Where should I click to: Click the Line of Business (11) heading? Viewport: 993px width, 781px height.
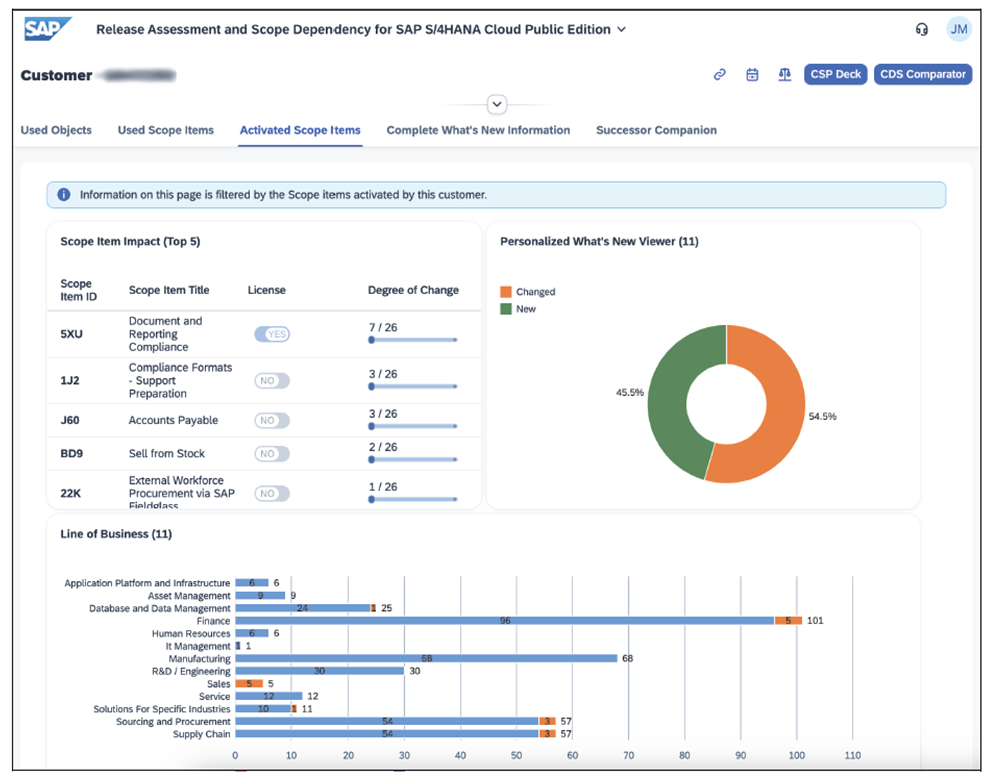coord(116,534)
